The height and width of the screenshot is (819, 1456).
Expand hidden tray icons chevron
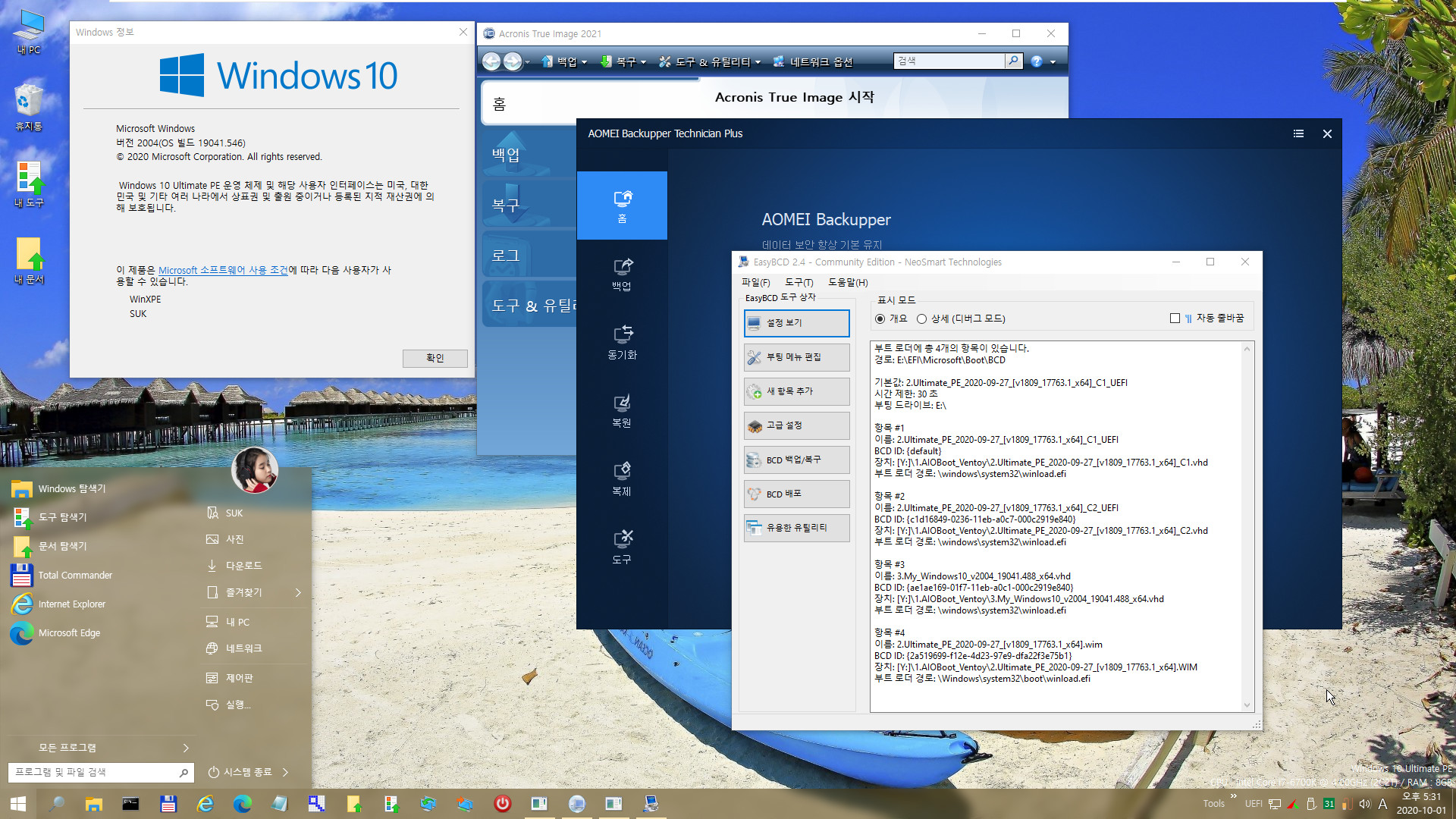(1234, 796)
